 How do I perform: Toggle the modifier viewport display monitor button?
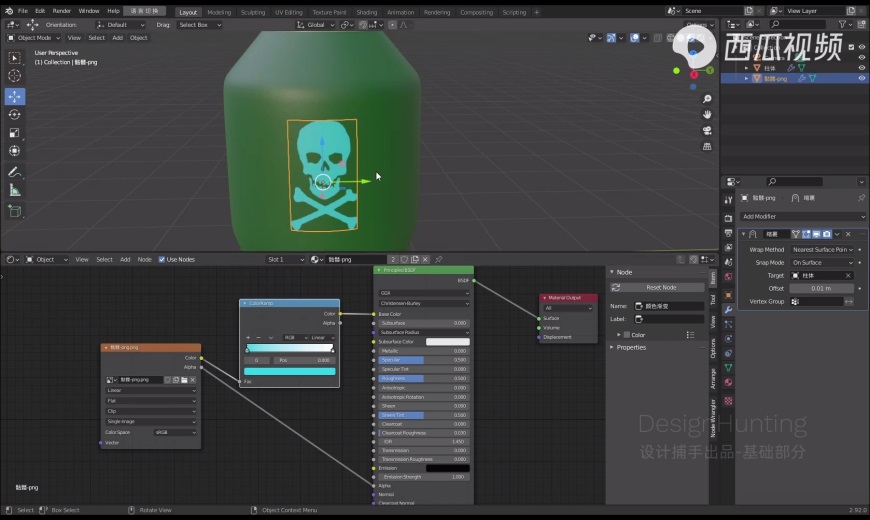point(816,234)
